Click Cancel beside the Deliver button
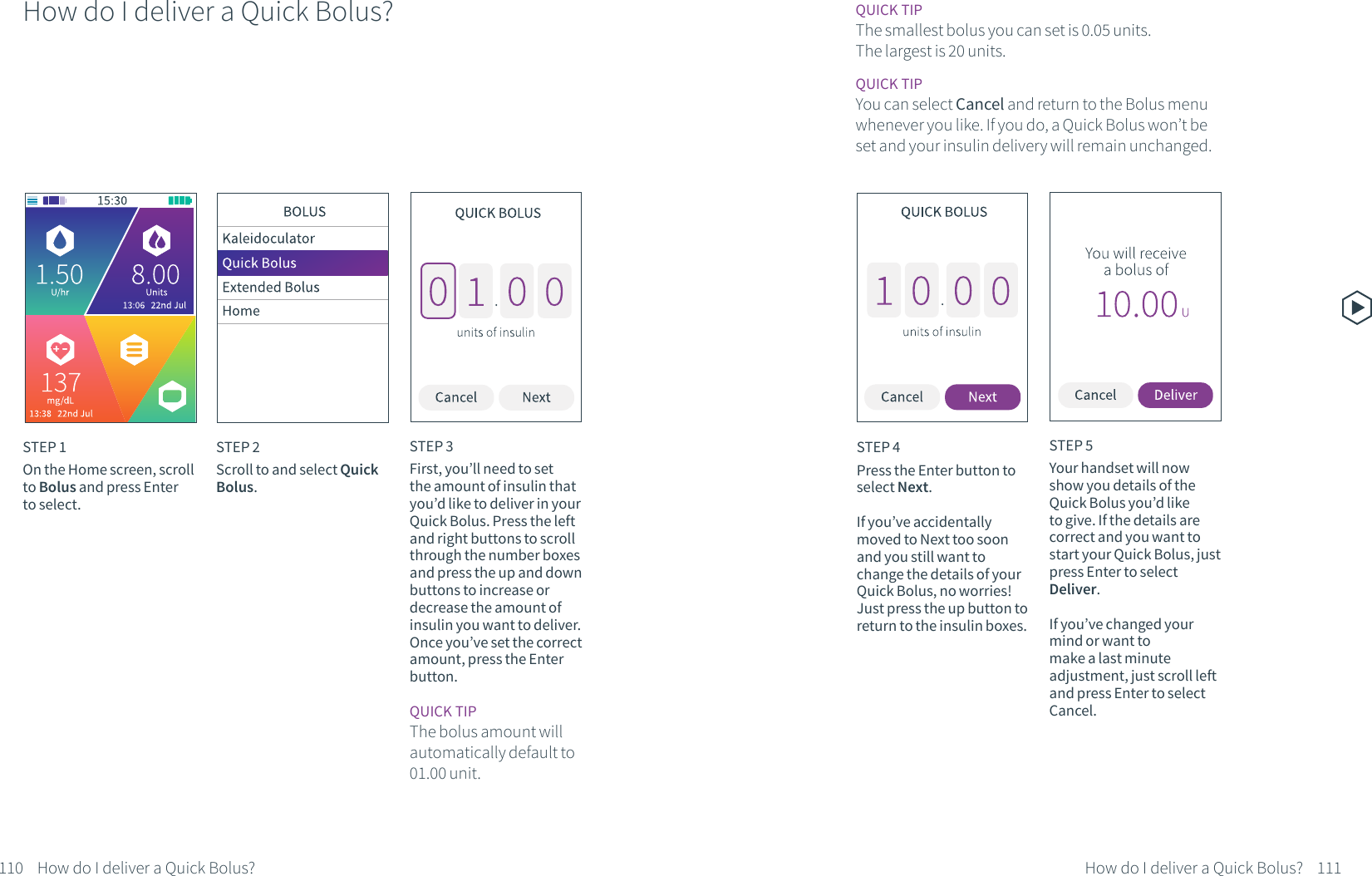 coord(1094,395)
